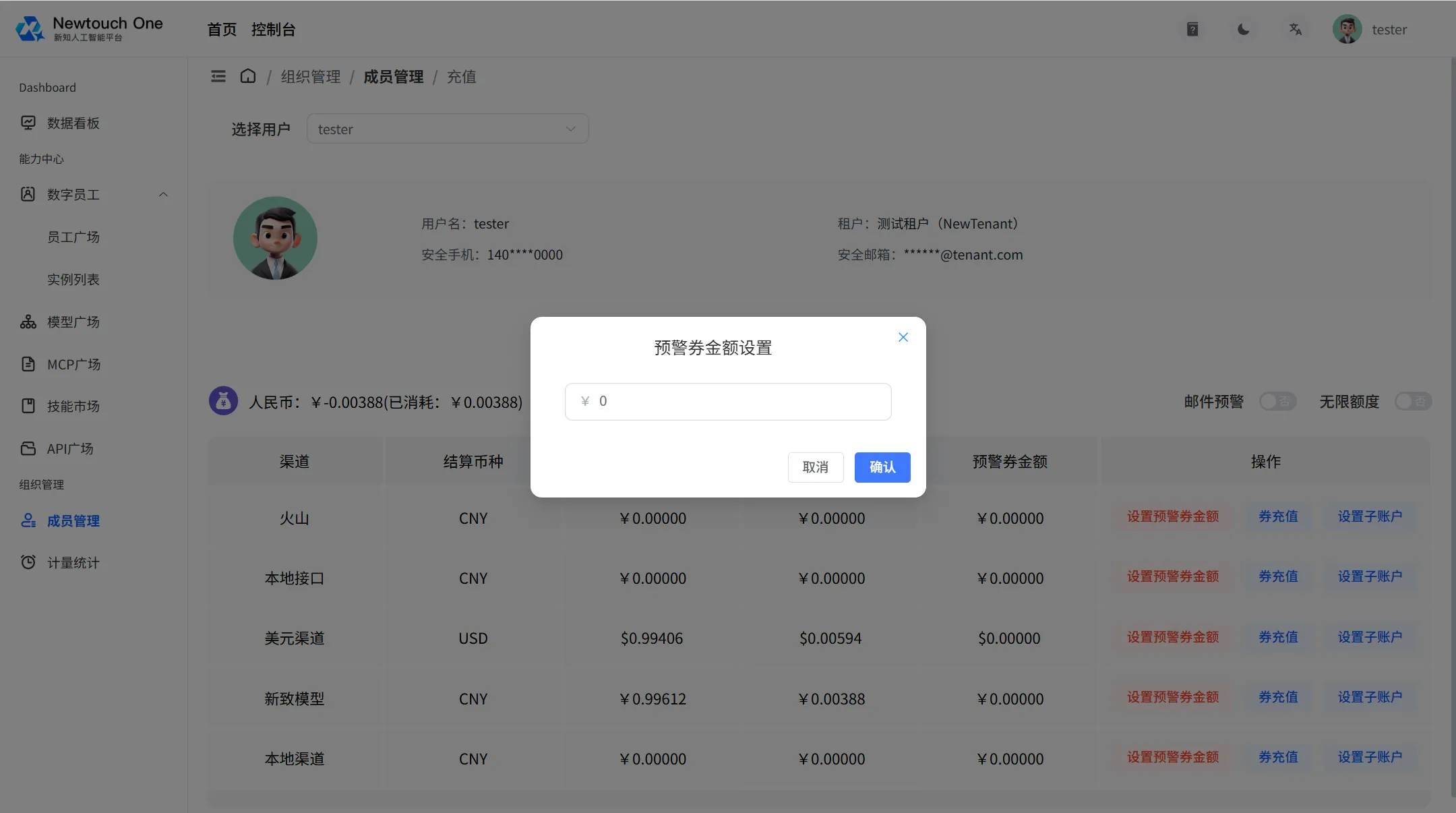This screenshot has height=813, width=1456.
Task: Click 券充值 for the 本地渠道 row
Action: [1278, 757]
